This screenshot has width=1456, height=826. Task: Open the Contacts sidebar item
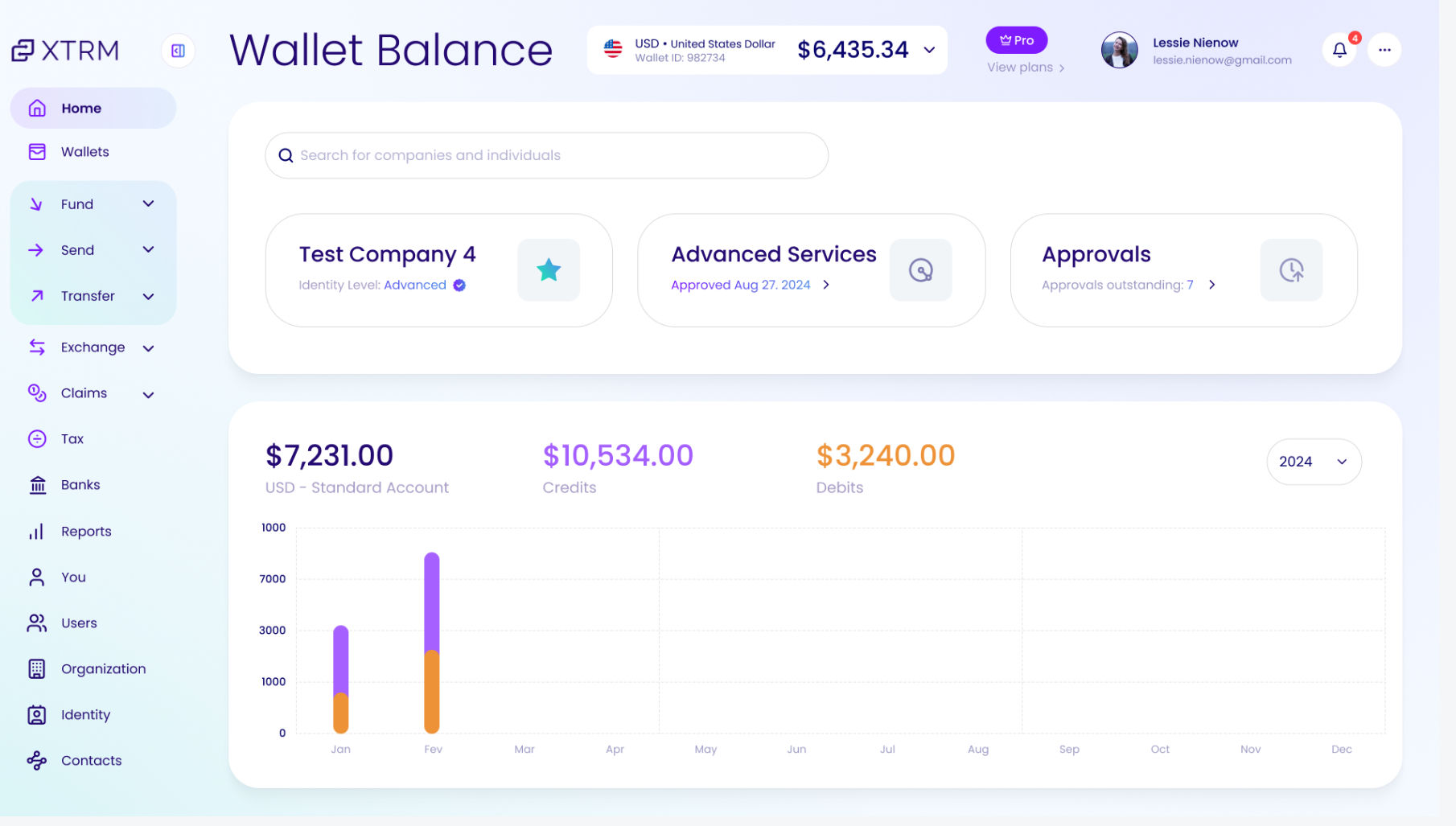(x=91, y=761)
